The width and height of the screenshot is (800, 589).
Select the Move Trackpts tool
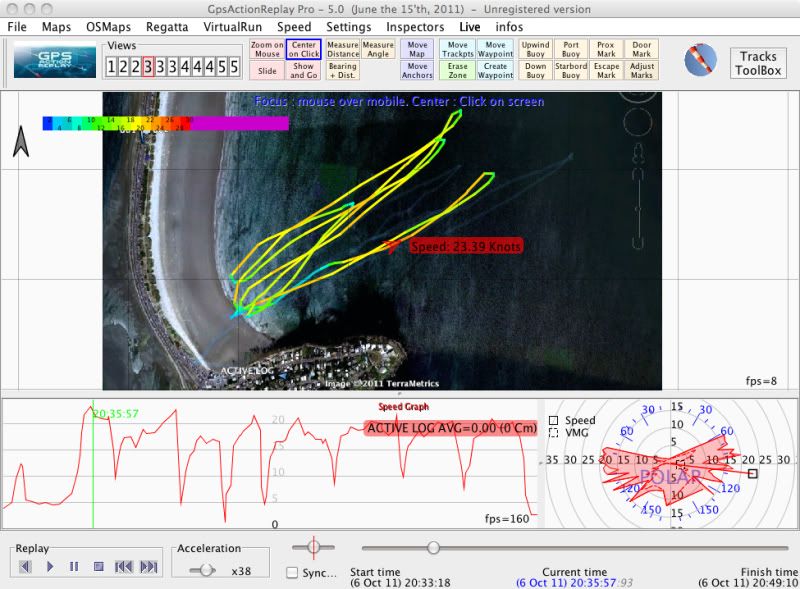(x=458, y=50)
